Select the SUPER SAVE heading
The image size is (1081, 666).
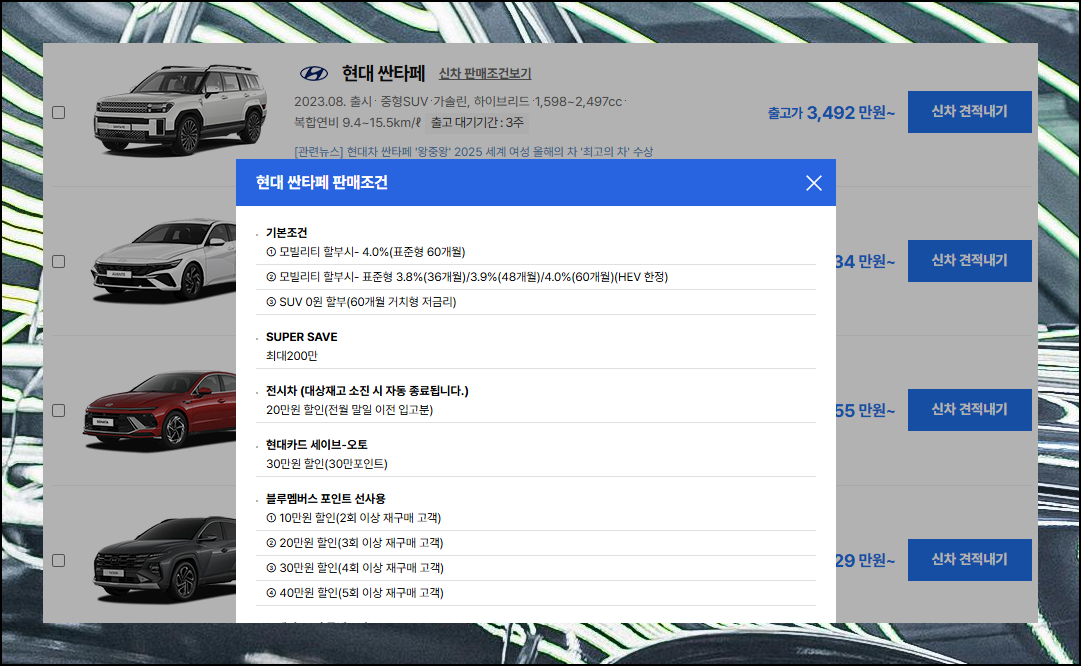302,336
